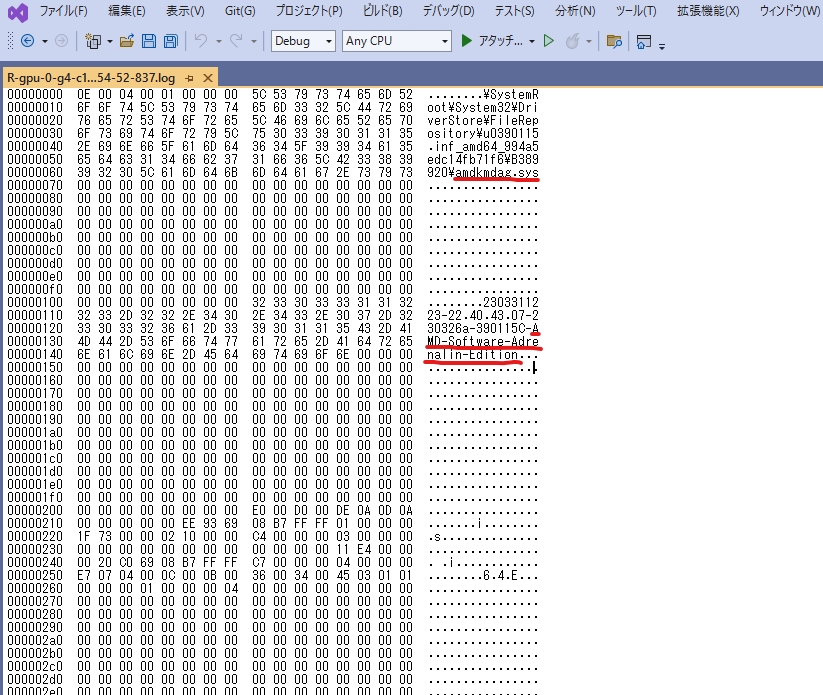Open the 分析(N) menu
The image size is (823, 695).
575,11
